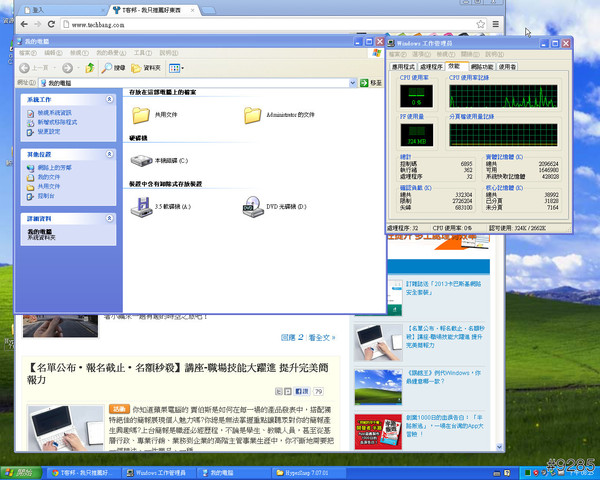Click the Explorer Back arrow button

pos(31,67)
